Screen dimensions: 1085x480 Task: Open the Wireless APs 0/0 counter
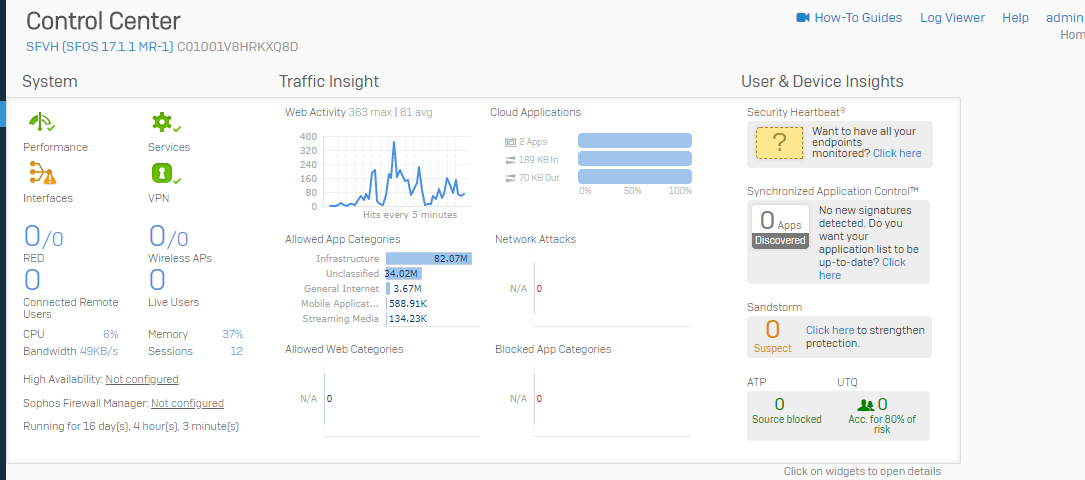[169, 237]
